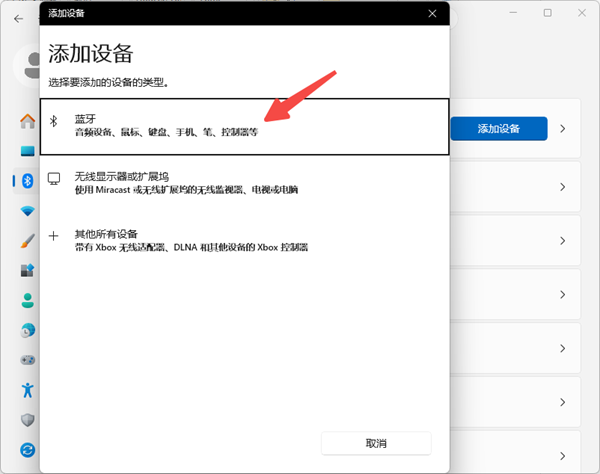Choose 蓝牙 device type option

(245, 127)
